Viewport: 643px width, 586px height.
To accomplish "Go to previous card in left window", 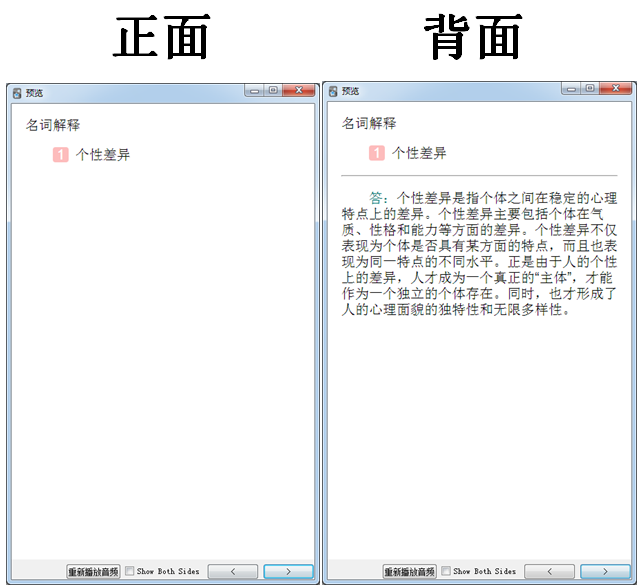I will click(233, 571).
